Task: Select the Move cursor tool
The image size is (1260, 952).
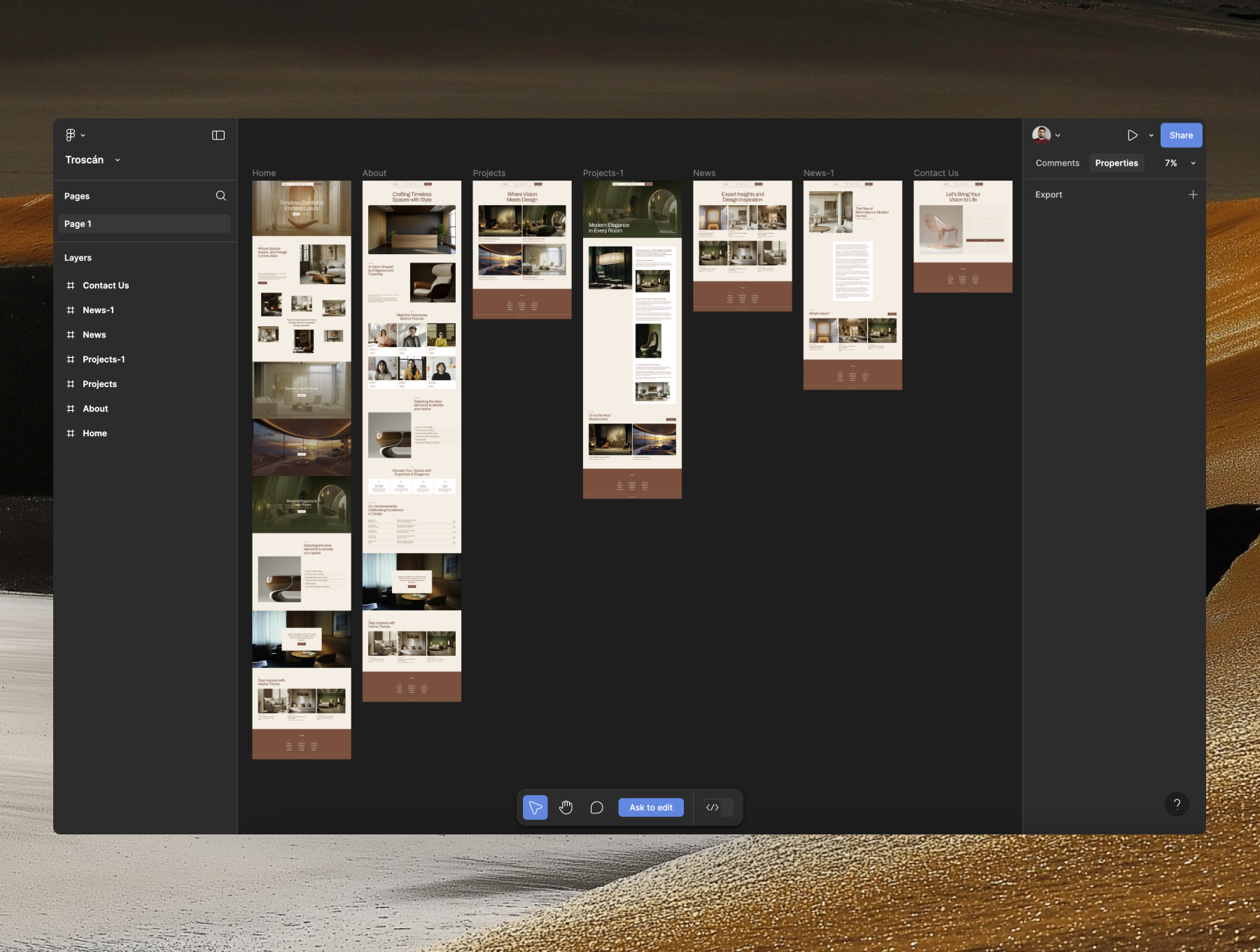Action: click(535, 807)
